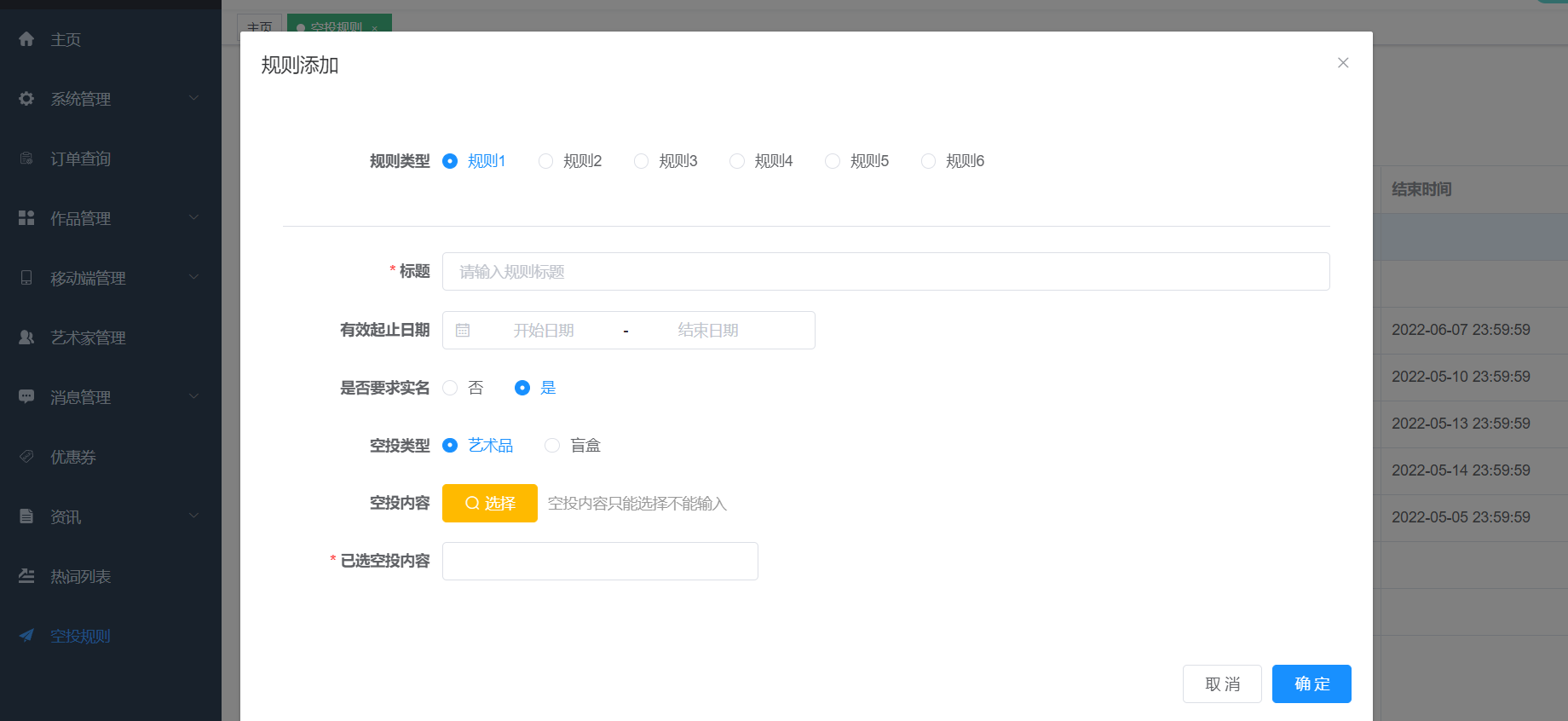Screen dimensions: 1568x721
Task: Switch to the 主页 tab behind dialog
Action: tap(259, 24)
